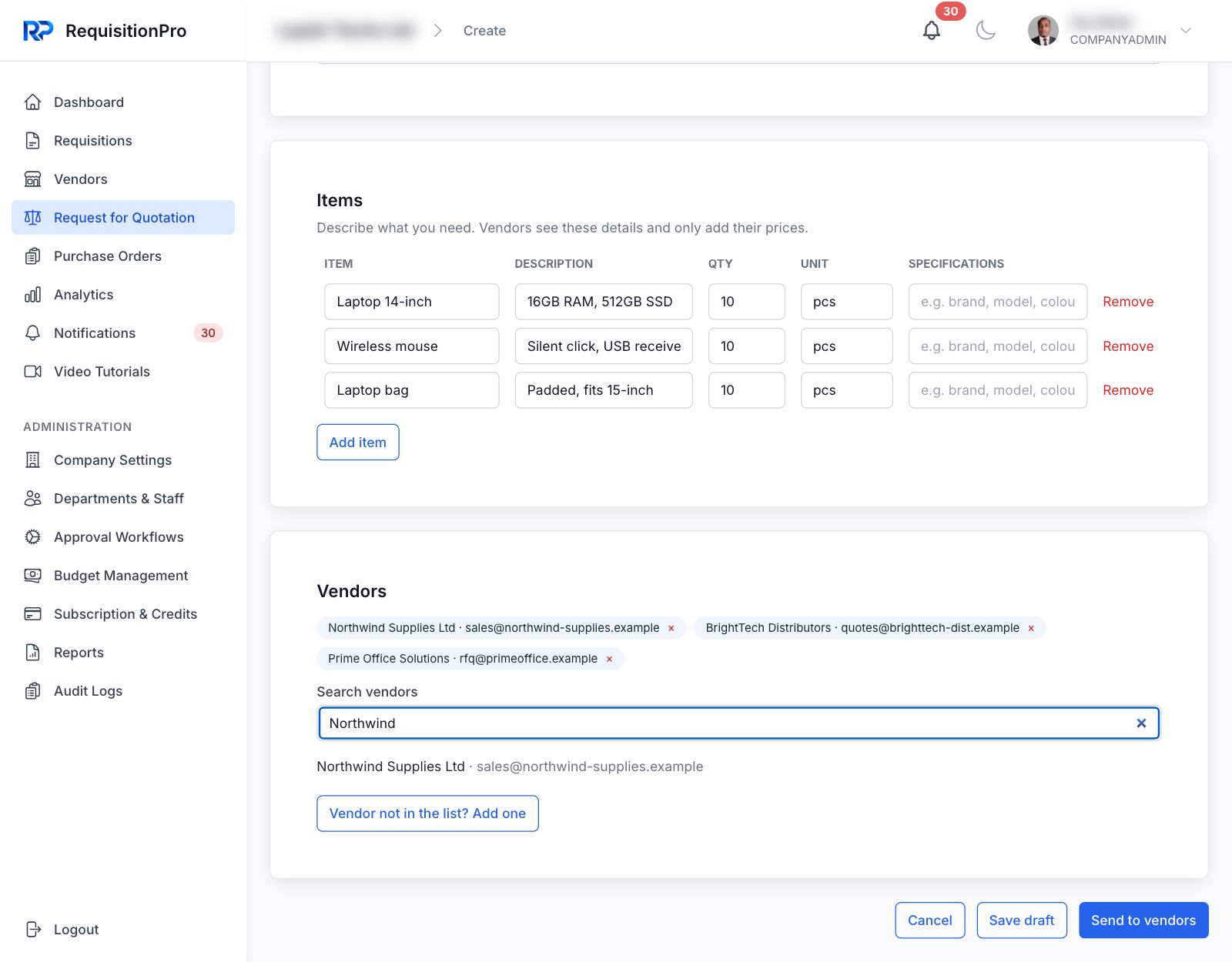
Task: Click the Cancel button
Action: click(x=930, y=920)
